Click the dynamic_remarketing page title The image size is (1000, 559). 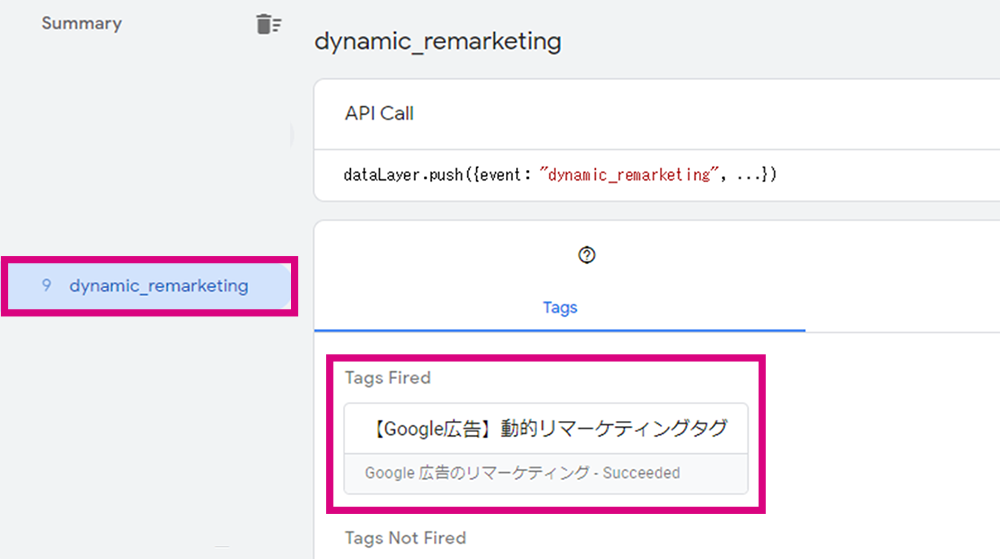tap(438, 41)
